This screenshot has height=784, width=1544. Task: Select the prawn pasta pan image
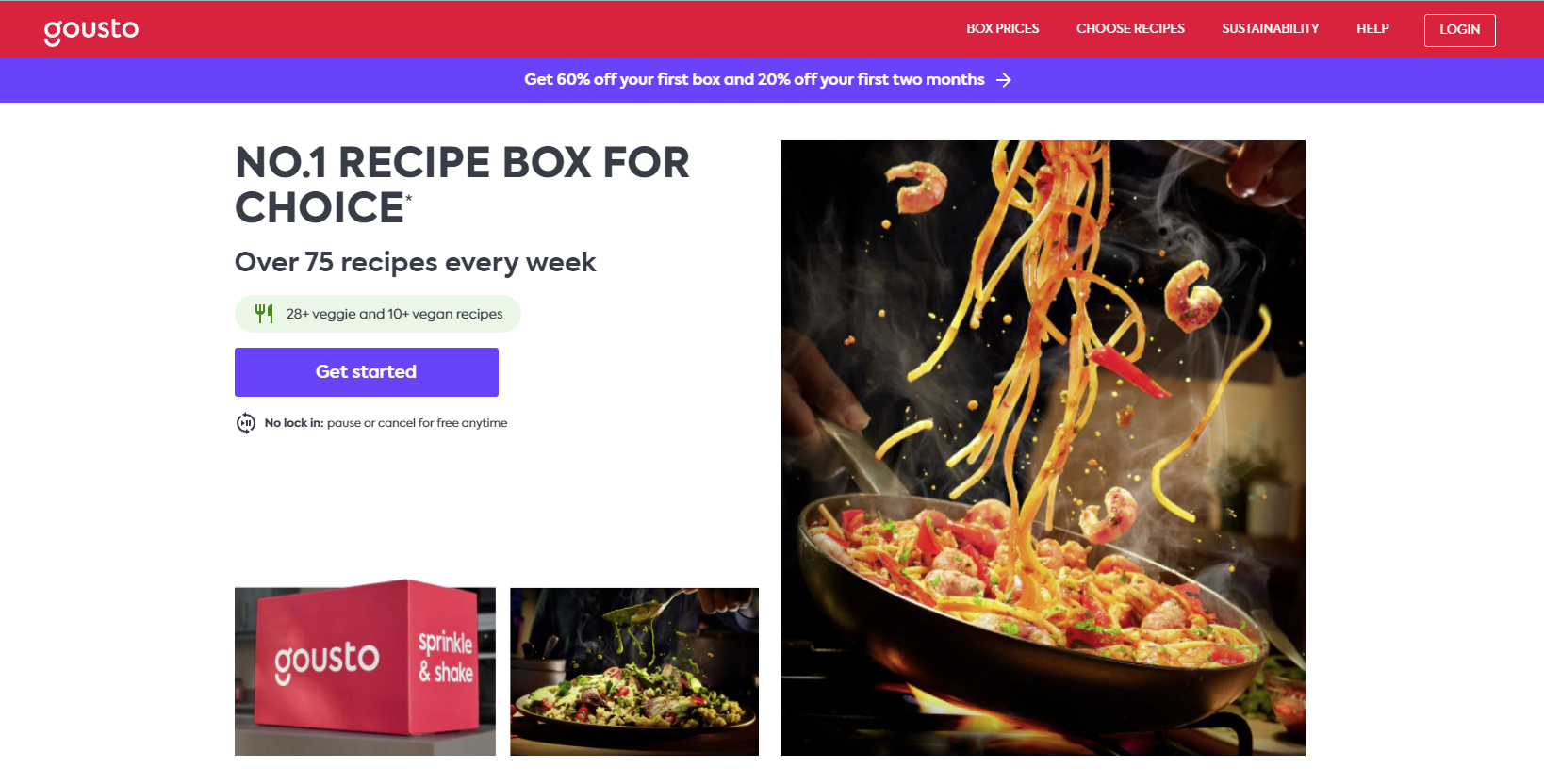(1043, 448)
